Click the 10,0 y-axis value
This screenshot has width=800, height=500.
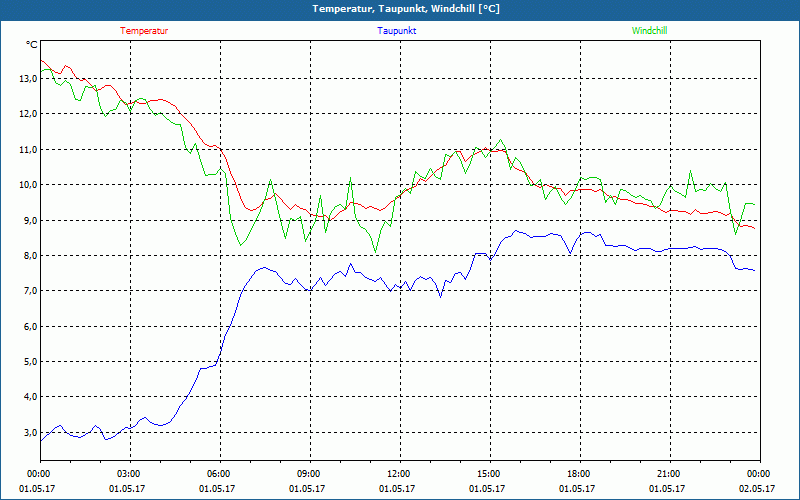pos(29,185)
